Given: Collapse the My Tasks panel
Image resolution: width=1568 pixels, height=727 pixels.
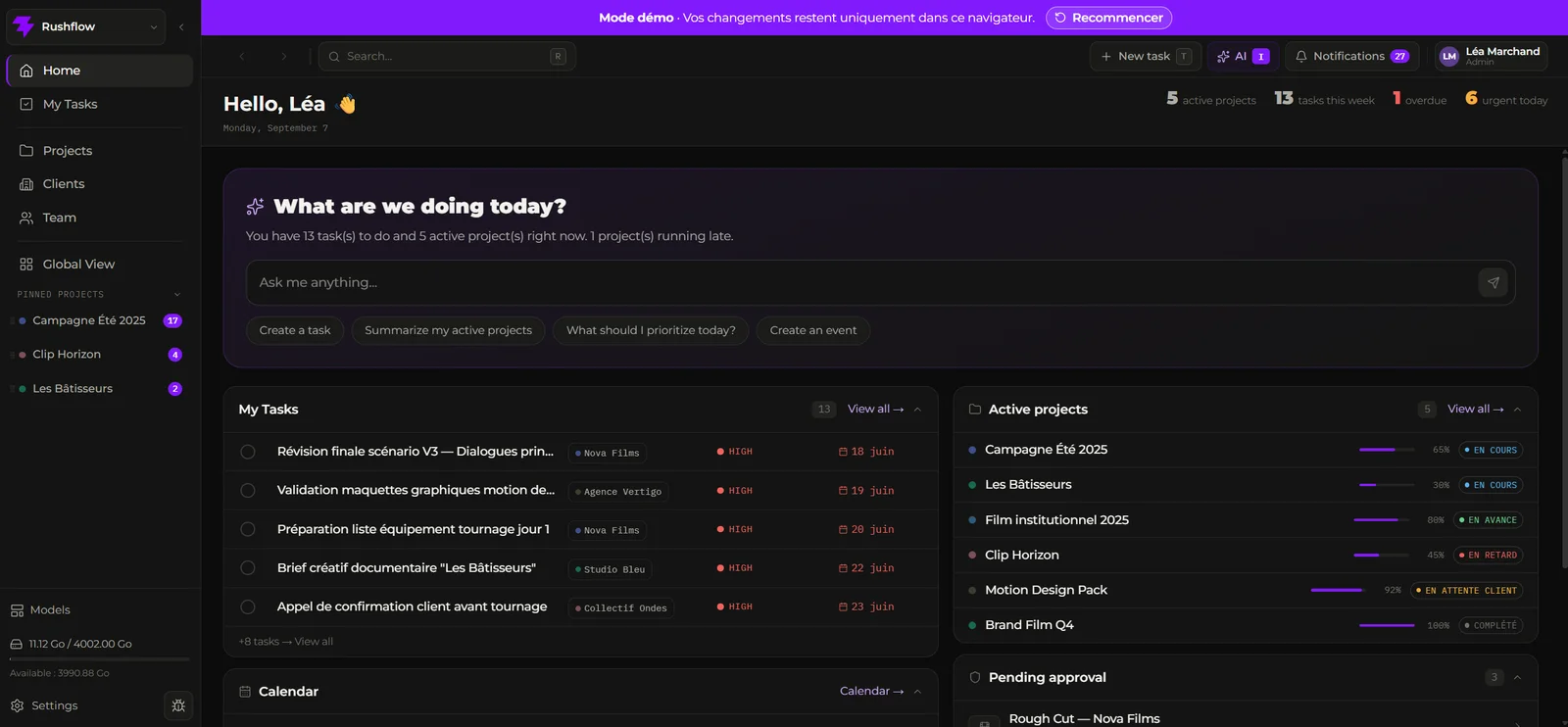Looking at the screenshot, I should [x=917, y=410].
